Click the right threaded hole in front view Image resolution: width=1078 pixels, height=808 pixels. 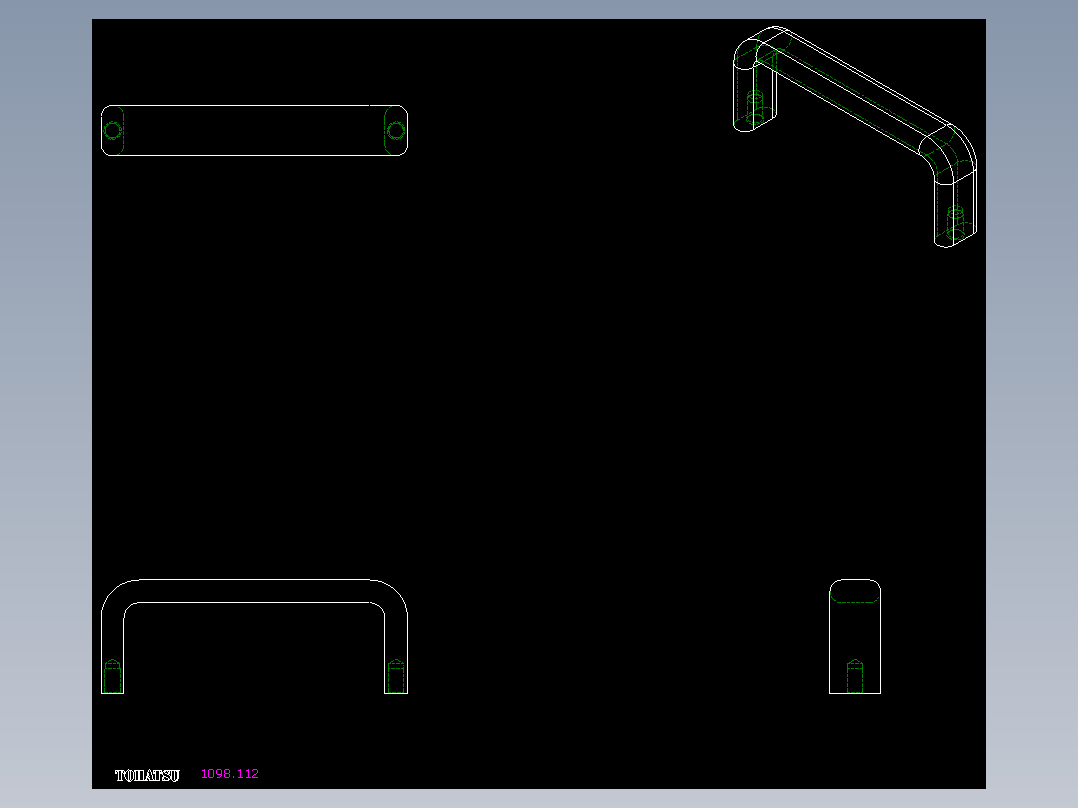point(395,676)
